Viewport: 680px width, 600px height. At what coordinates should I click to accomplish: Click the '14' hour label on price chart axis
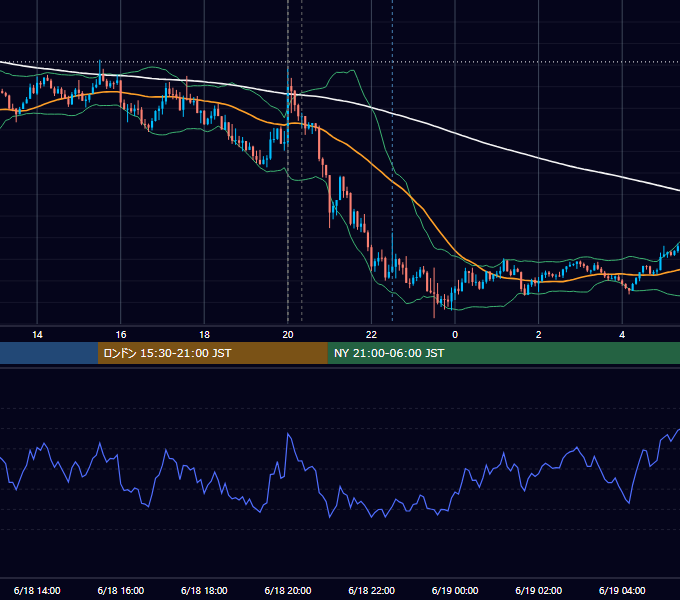[37, 335]
